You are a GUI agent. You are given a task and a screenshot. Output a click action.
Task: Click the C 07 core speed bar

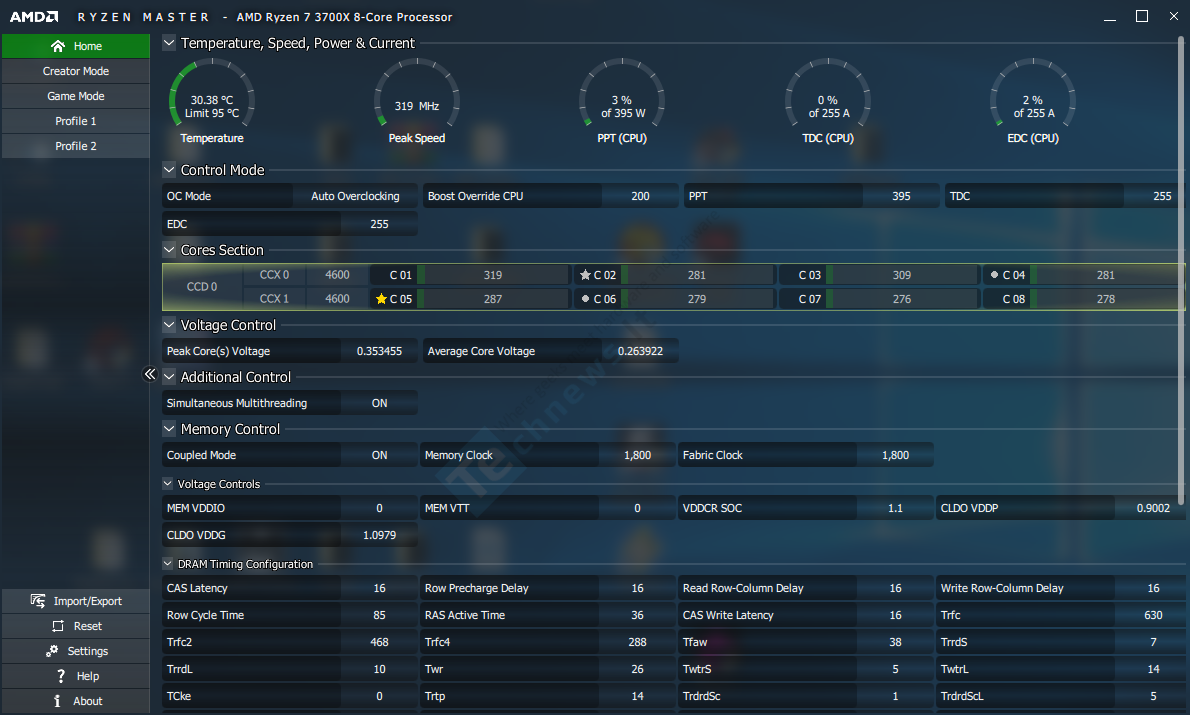click(x=902, y=299)
